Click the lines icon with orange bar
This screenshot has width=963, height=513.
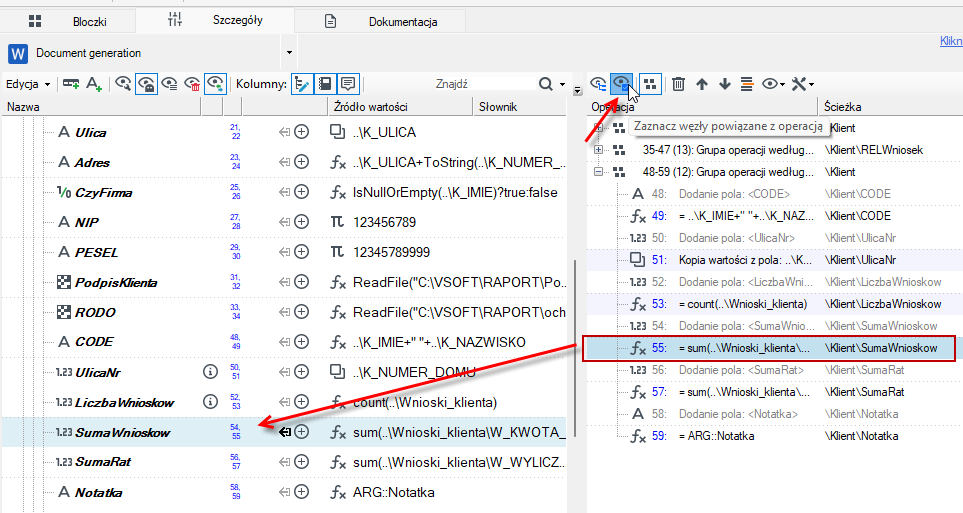[747, 84]
